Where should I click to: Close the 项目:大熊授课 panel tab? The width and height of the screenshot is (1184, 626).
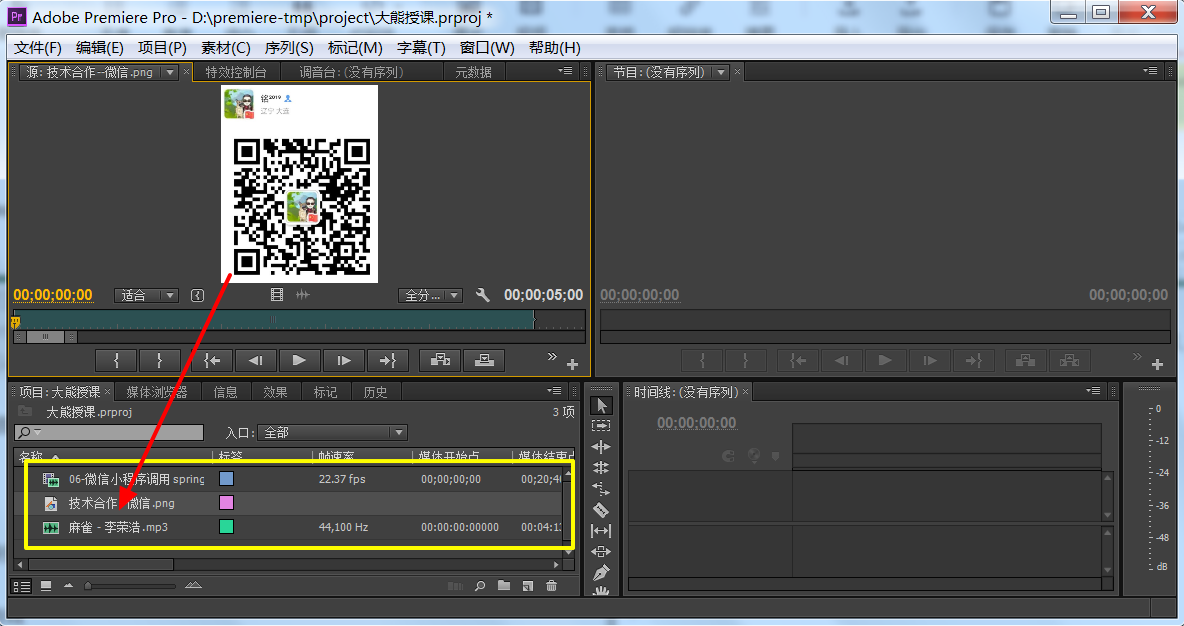[108, 392]
